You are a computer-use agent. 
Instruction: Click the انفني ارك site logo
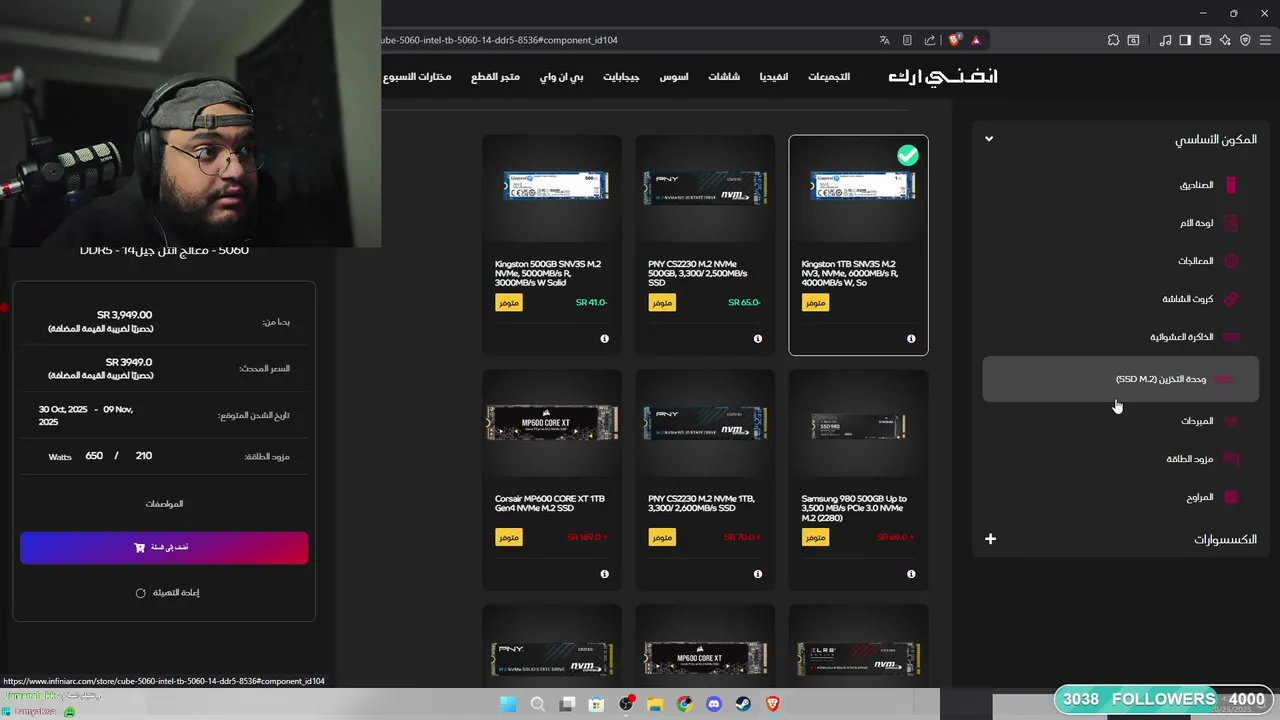coord(943,77)
